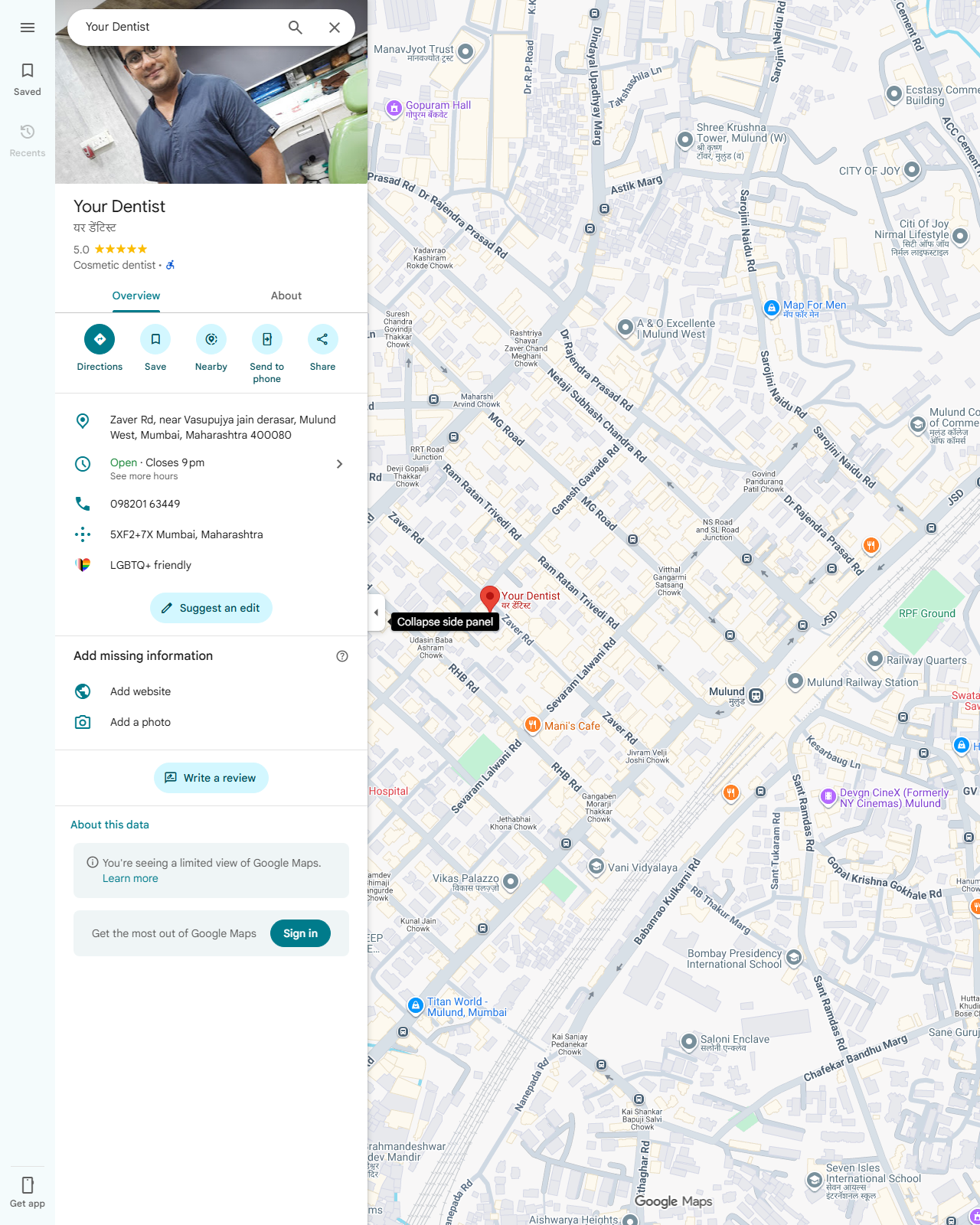Click the Your Dentist red map pin
The image size is (980, 1225).
tap(490, 599)
